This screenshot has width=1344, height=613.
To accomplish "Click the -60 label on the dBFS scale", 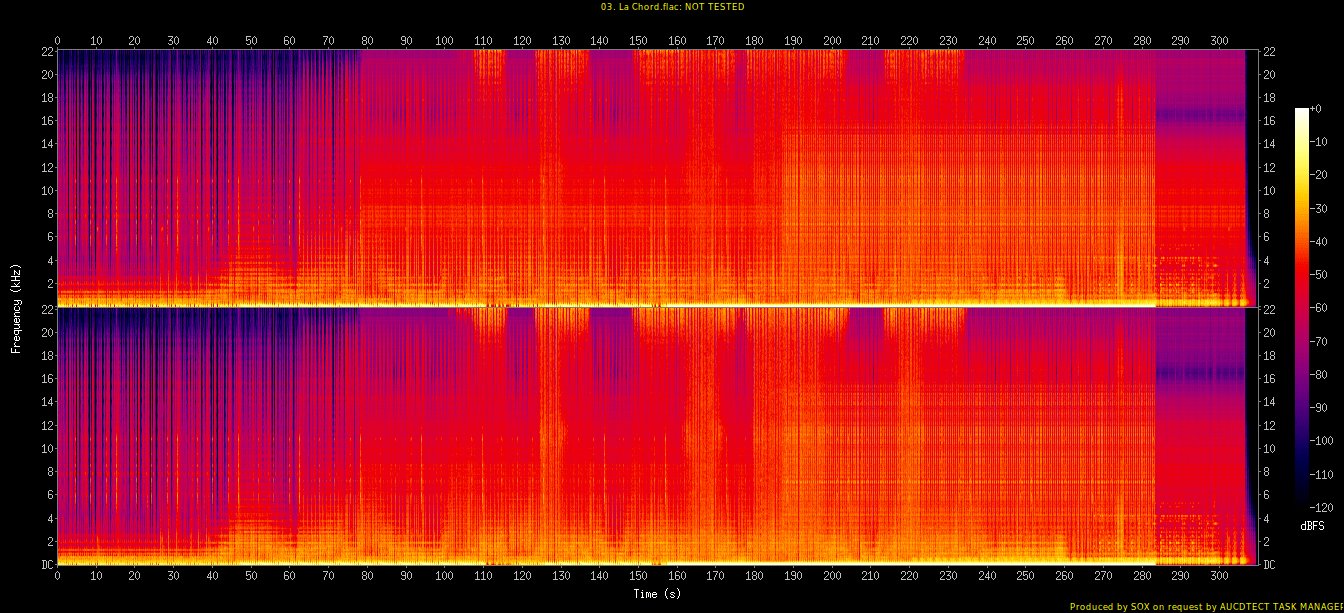I will point(1319,309).
